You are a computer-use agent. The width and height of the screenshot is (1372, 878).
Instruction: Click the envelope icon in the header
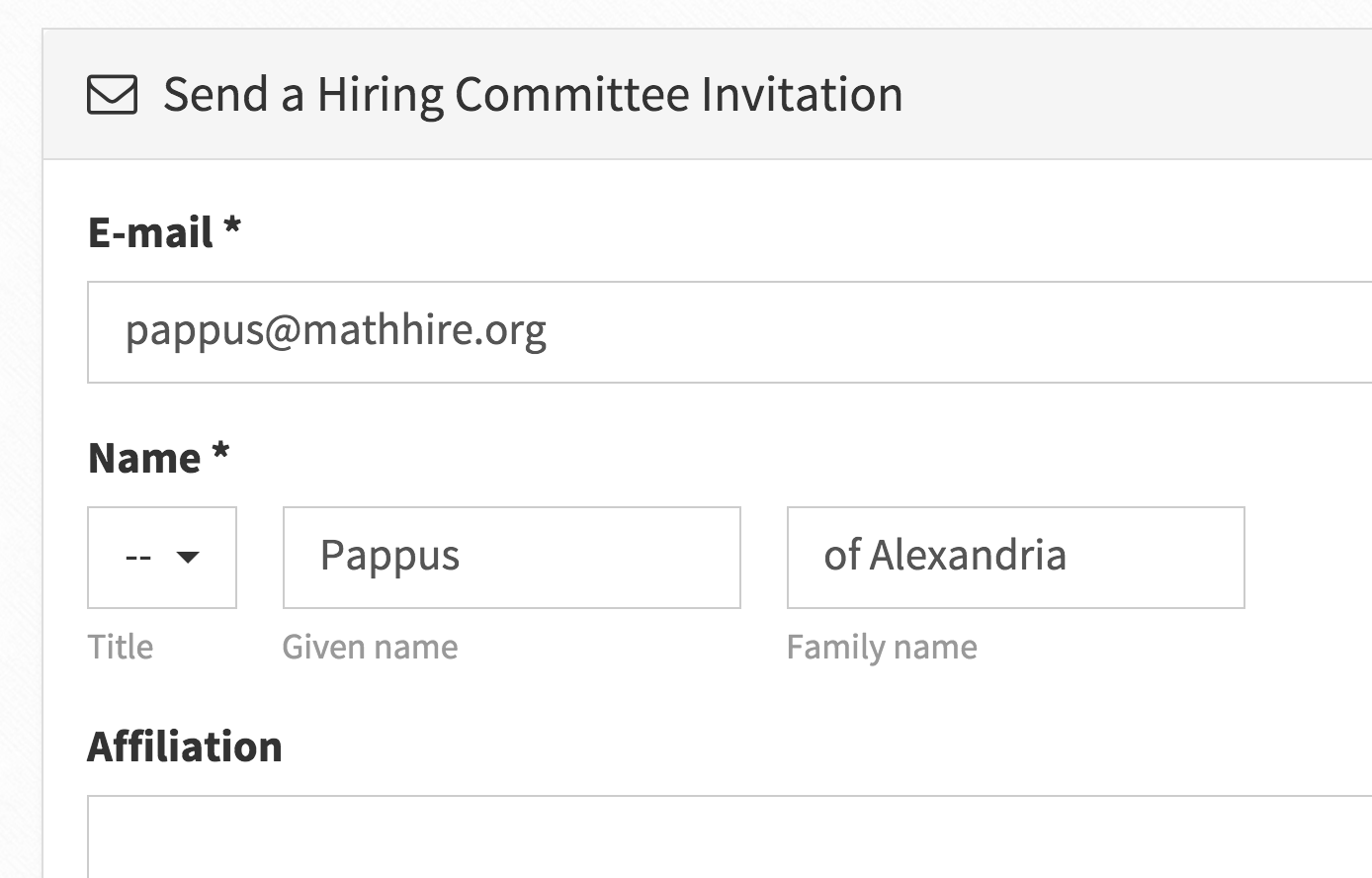(112, 96)
